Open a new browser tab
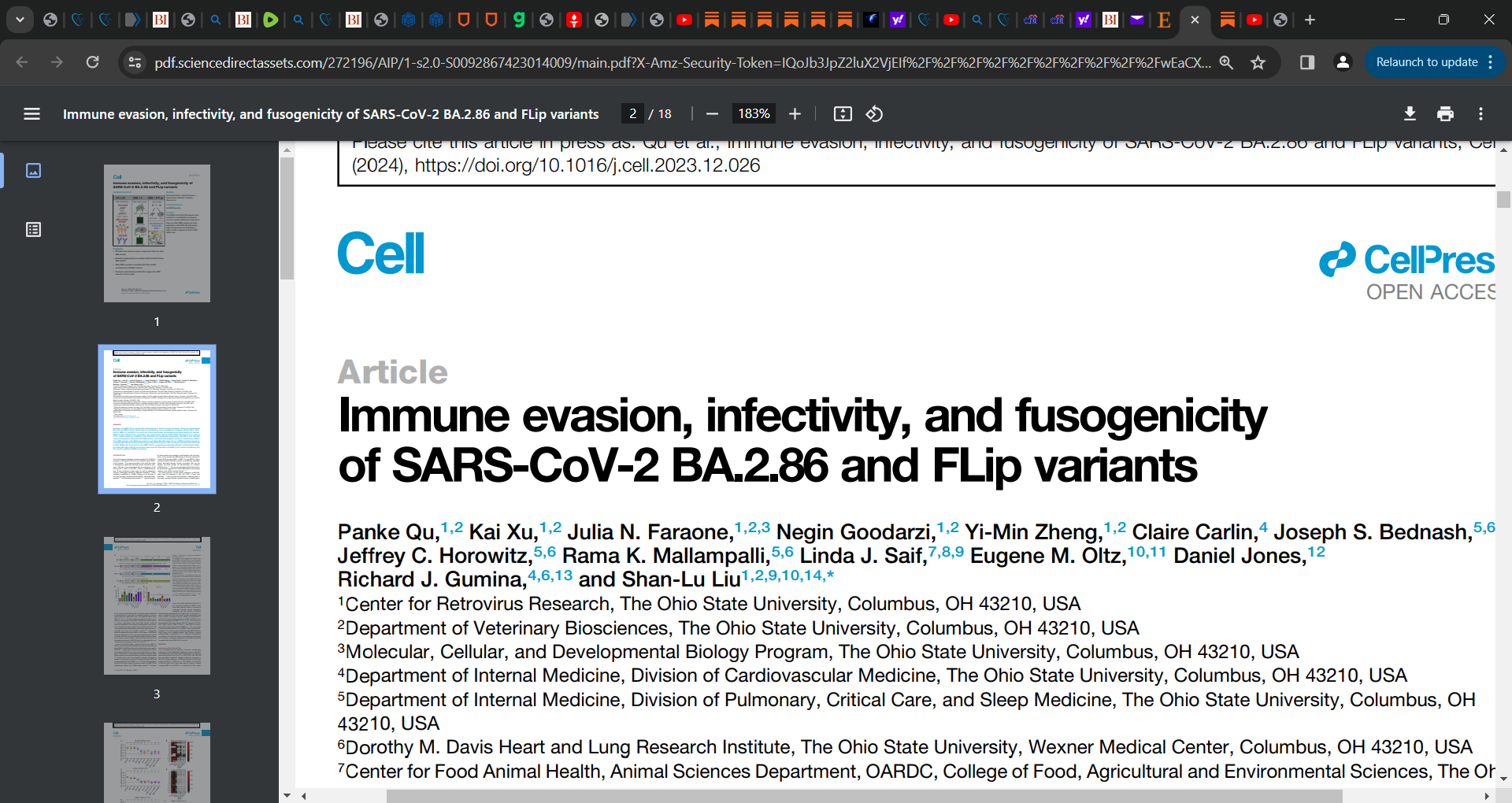The height and width of the screenshot is (803, 1512). 1310,20
